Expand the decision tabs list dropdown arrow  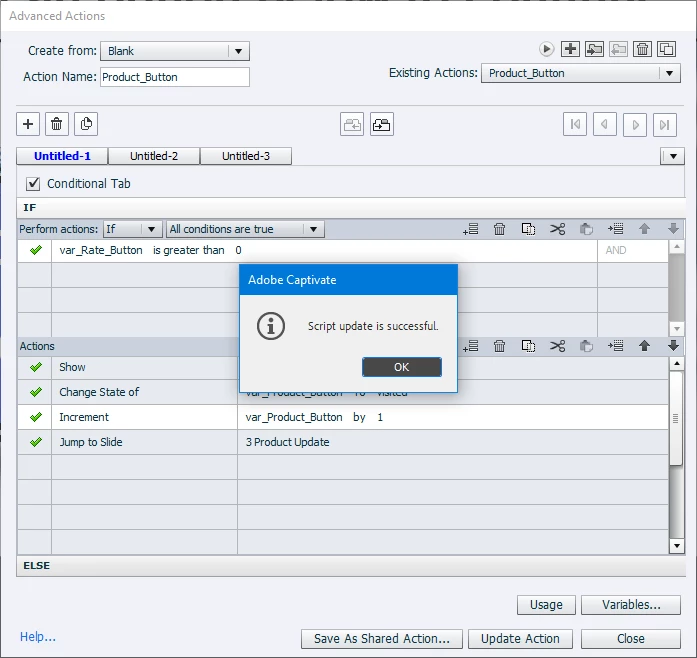(672, 156)
